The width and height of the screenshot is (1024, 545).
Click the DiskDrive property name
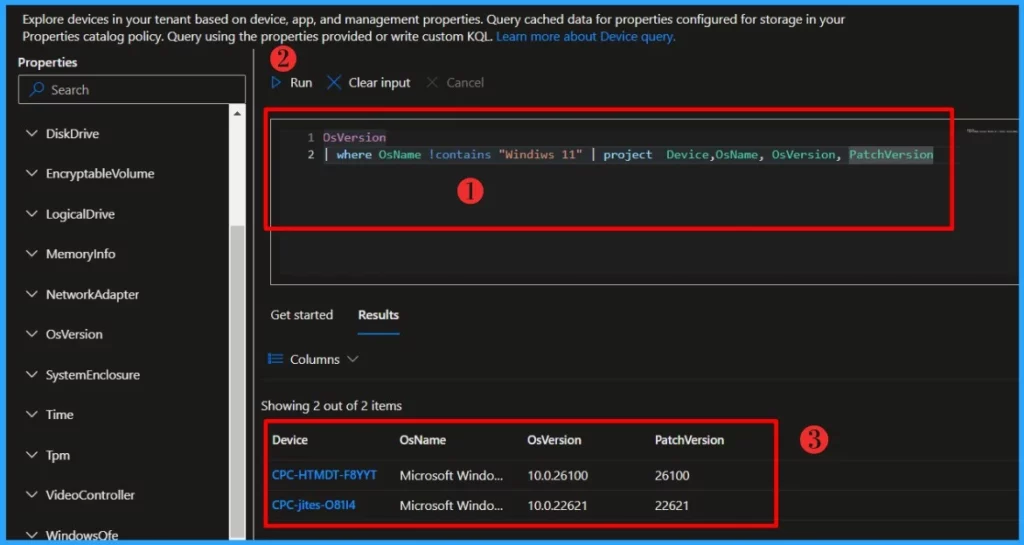pyautogui.click(x=72, y=134)
